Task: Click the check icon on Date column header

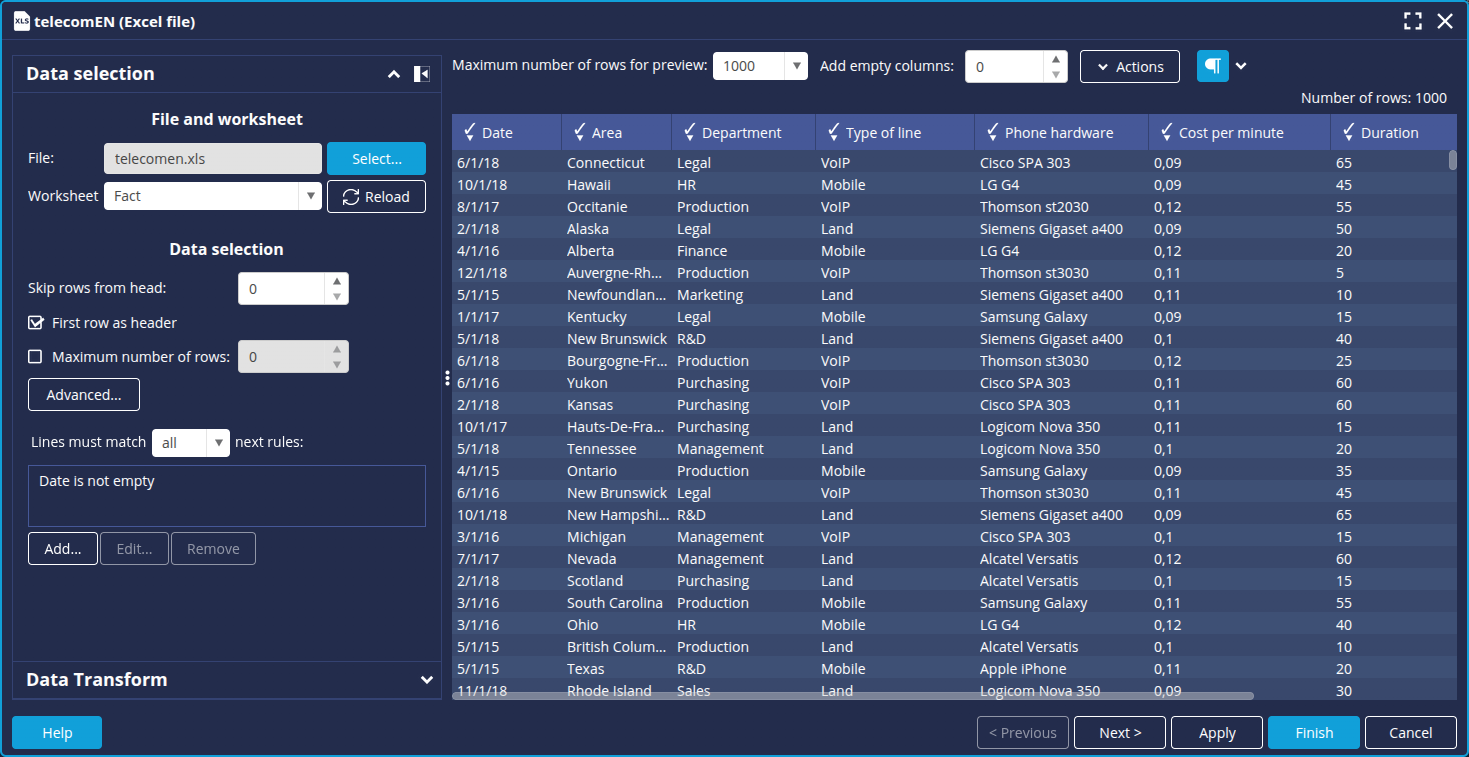Action: coord(469,133)
